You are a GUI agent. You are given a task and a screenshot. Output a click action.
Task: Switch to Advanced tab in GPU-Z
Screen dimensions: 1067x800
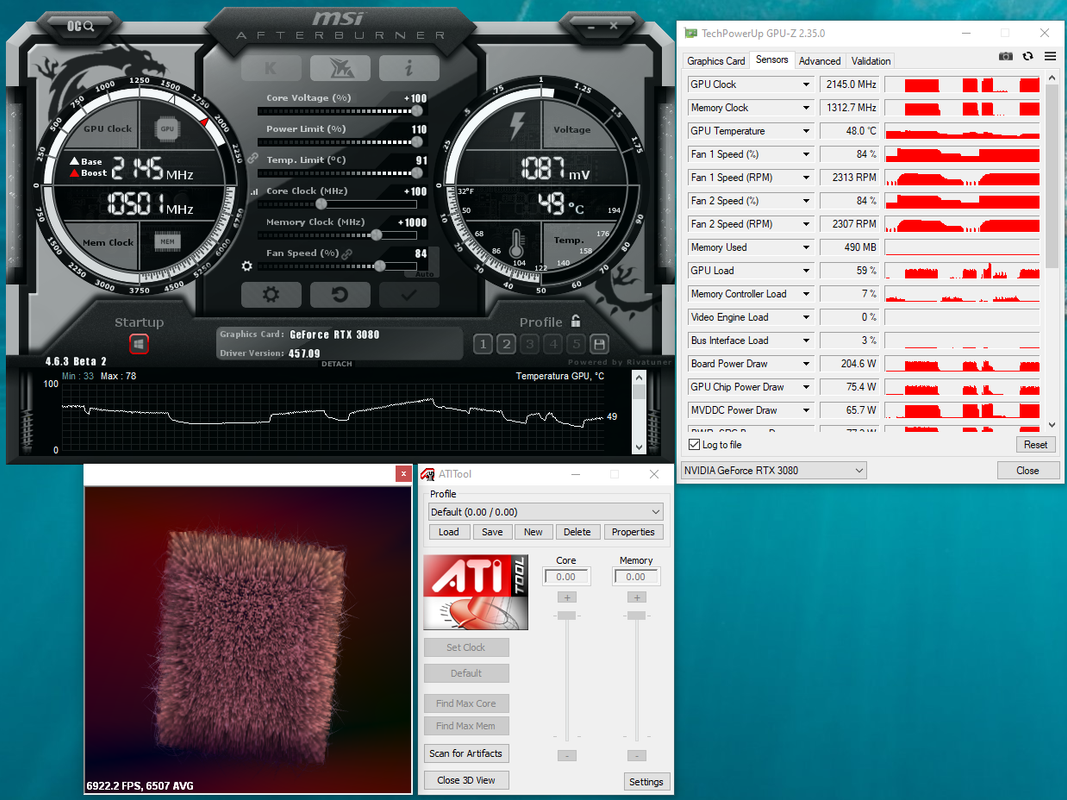click(x=819, y=61)
